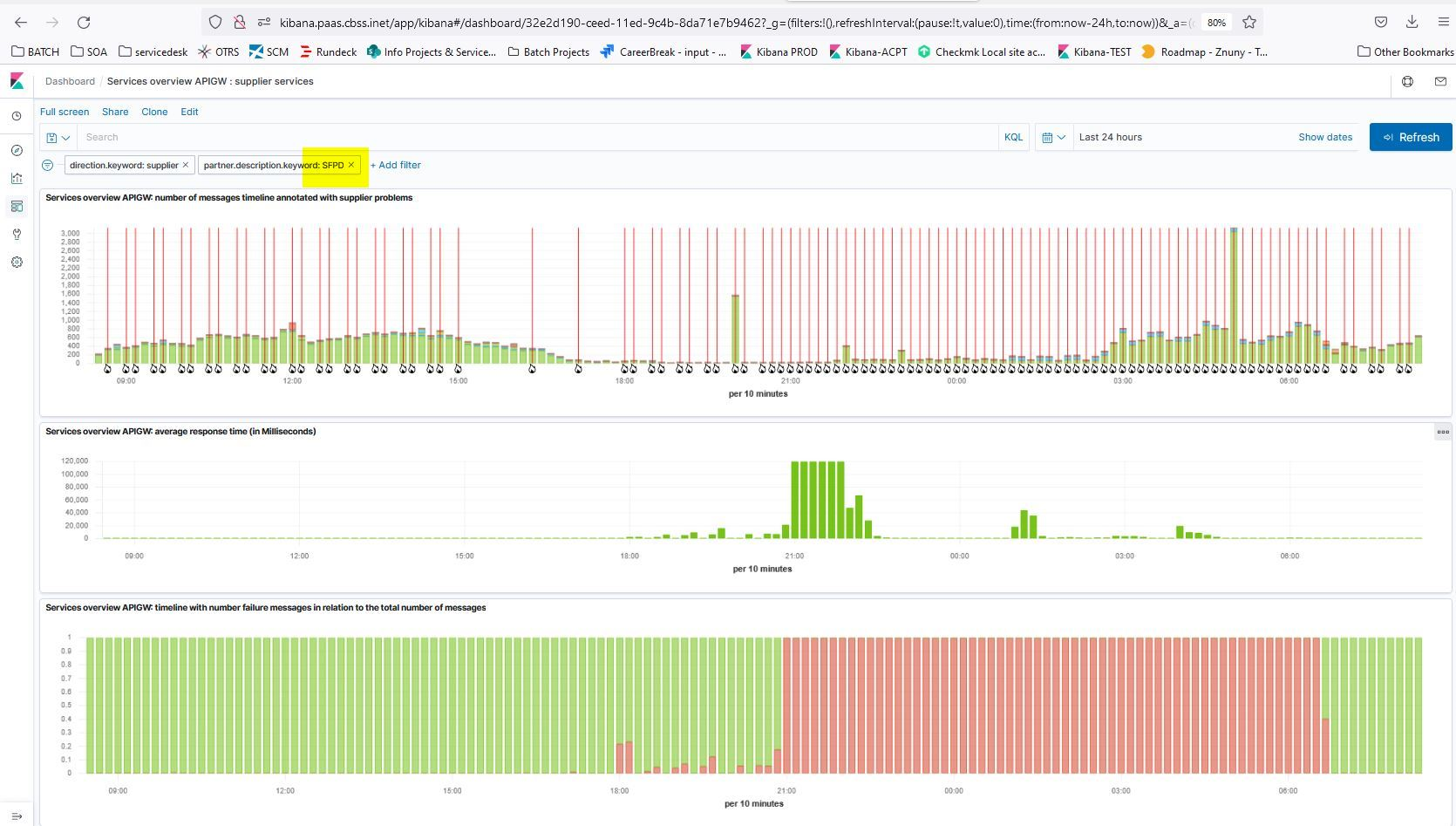Open the saved query dropdown menu

(58, 138)
